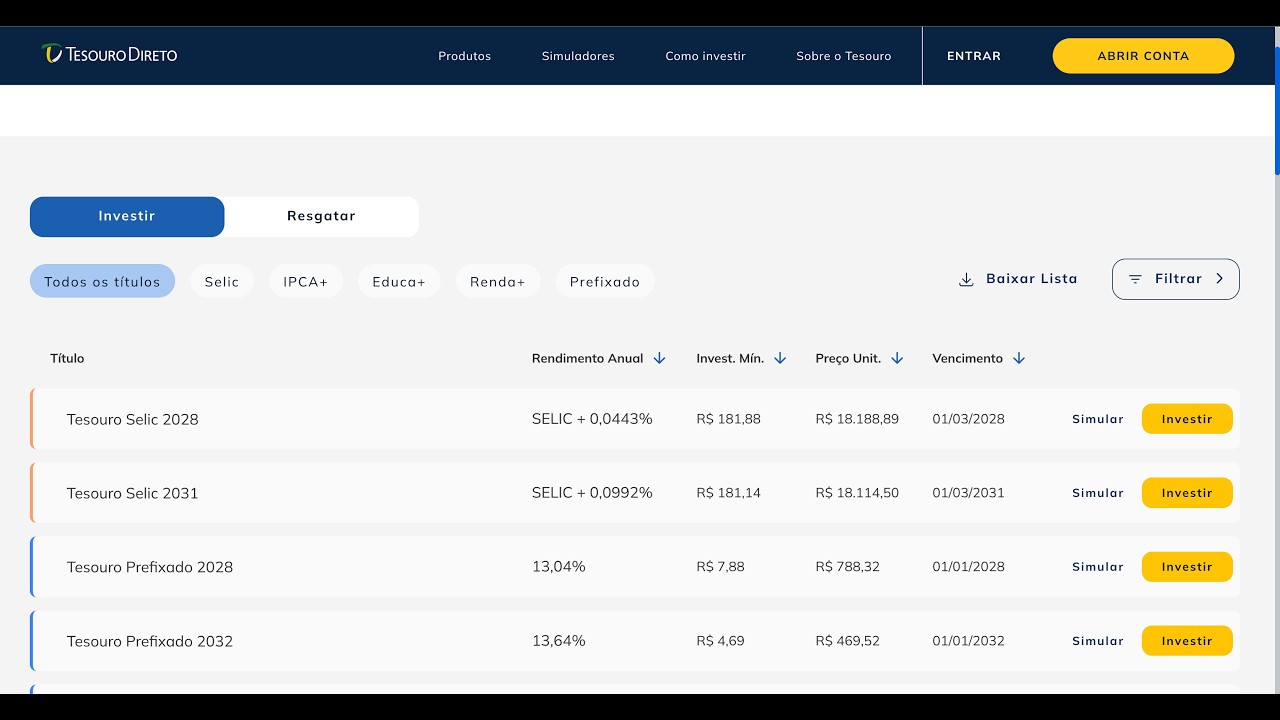This screenshot has height=720, width=1280.
Task: Click the 01/03/2028 maturity date
Action: coord(969,419)
